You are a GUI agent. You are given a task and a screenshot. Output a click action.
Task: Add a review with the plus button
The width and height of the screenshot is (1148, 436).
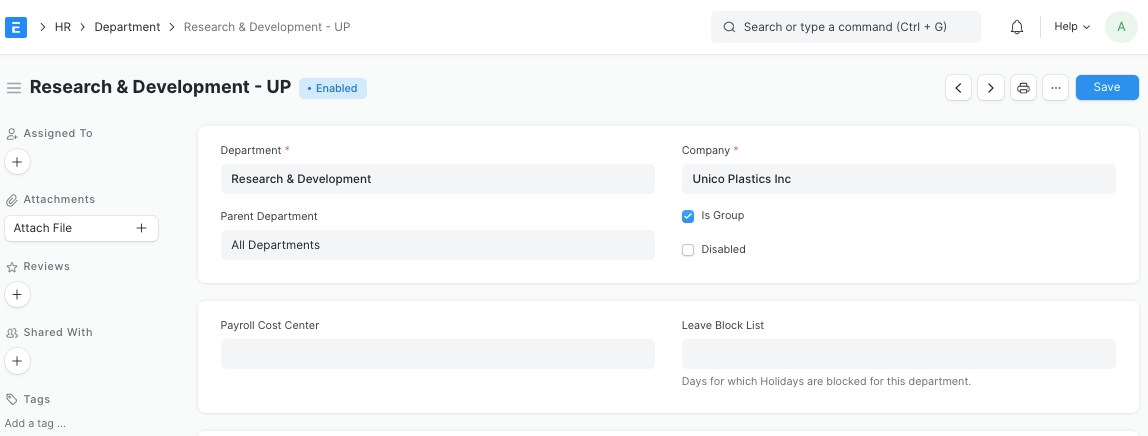click(x=18, y=295)
